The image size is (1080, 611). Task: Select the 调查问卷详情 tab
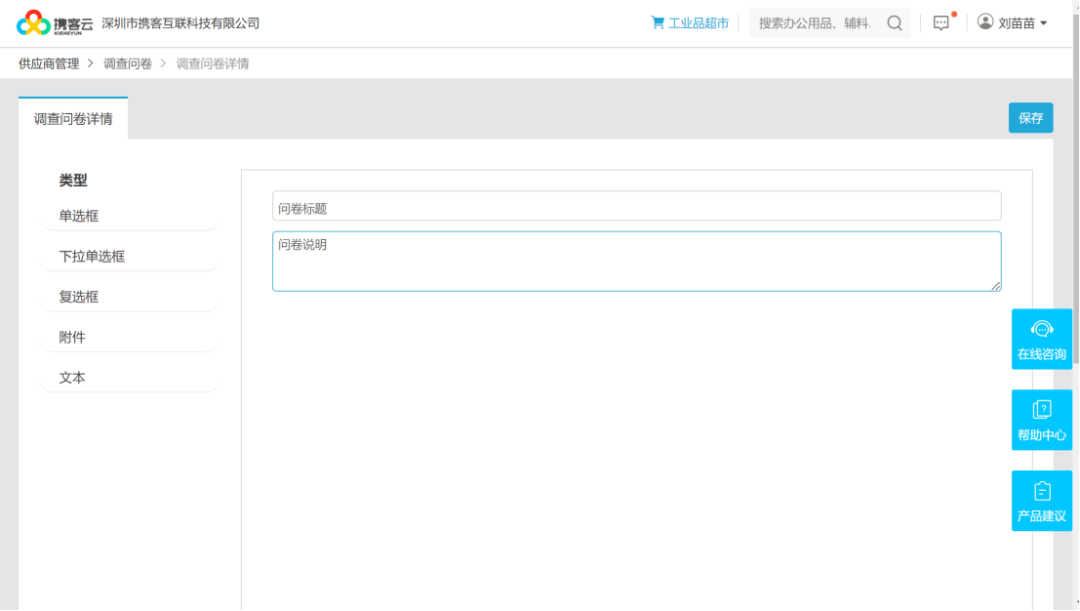(x=73, y=118)
